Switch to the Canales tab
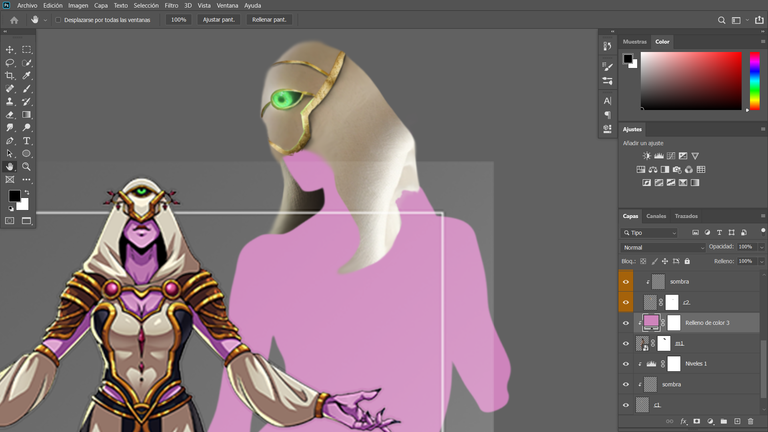The image size is (768, 432). [656, 216]
